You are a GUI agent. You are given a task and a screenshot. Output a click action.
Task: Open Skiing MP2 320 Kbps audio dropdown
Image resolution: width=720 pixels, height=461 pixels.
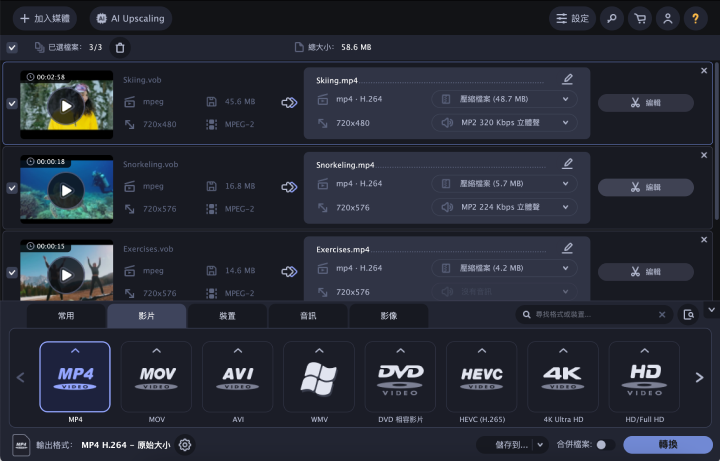[x=504, y=123]
